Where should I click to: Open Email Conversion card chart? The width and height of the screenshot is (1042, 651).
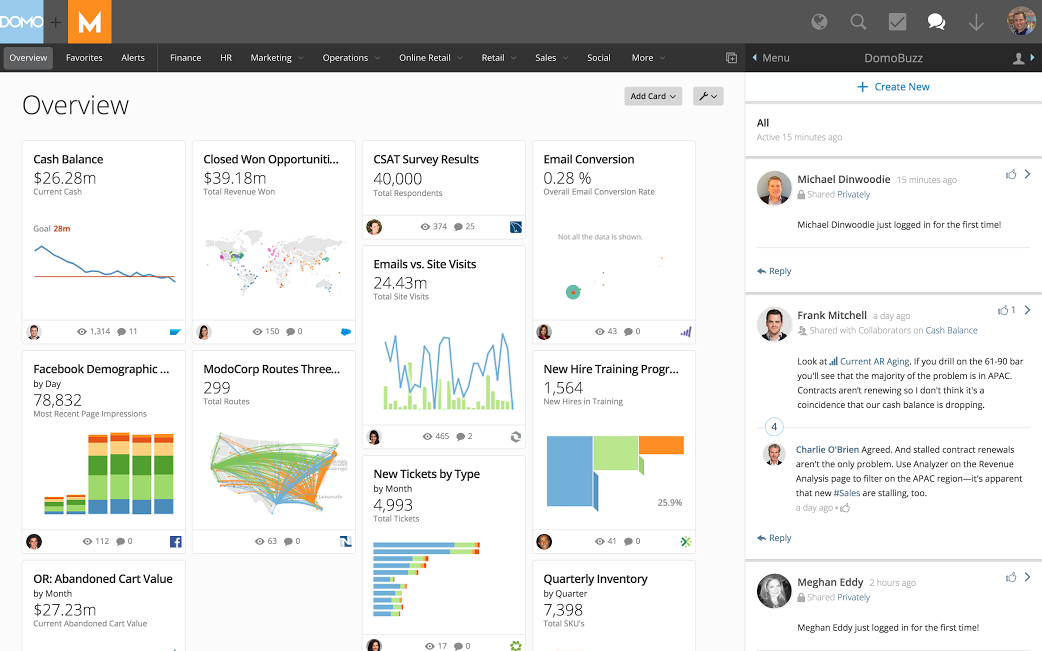coord(613,269)
